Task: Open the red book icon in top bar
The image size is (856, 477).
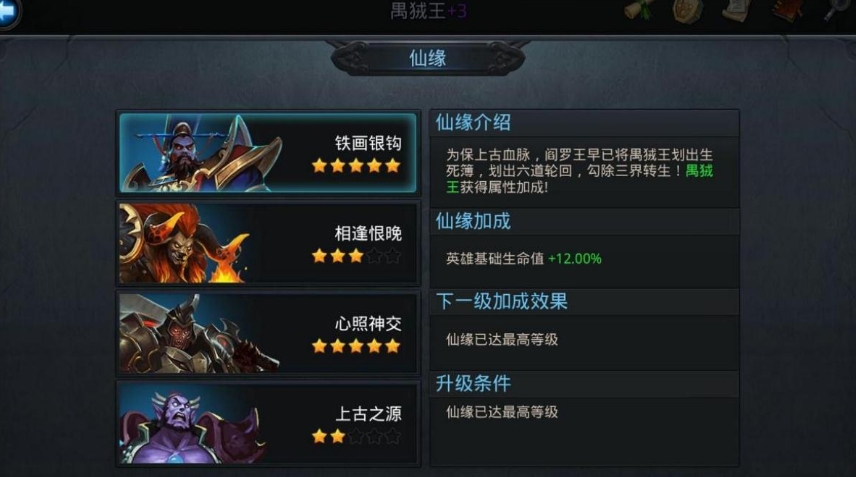Action: (787, 10)
